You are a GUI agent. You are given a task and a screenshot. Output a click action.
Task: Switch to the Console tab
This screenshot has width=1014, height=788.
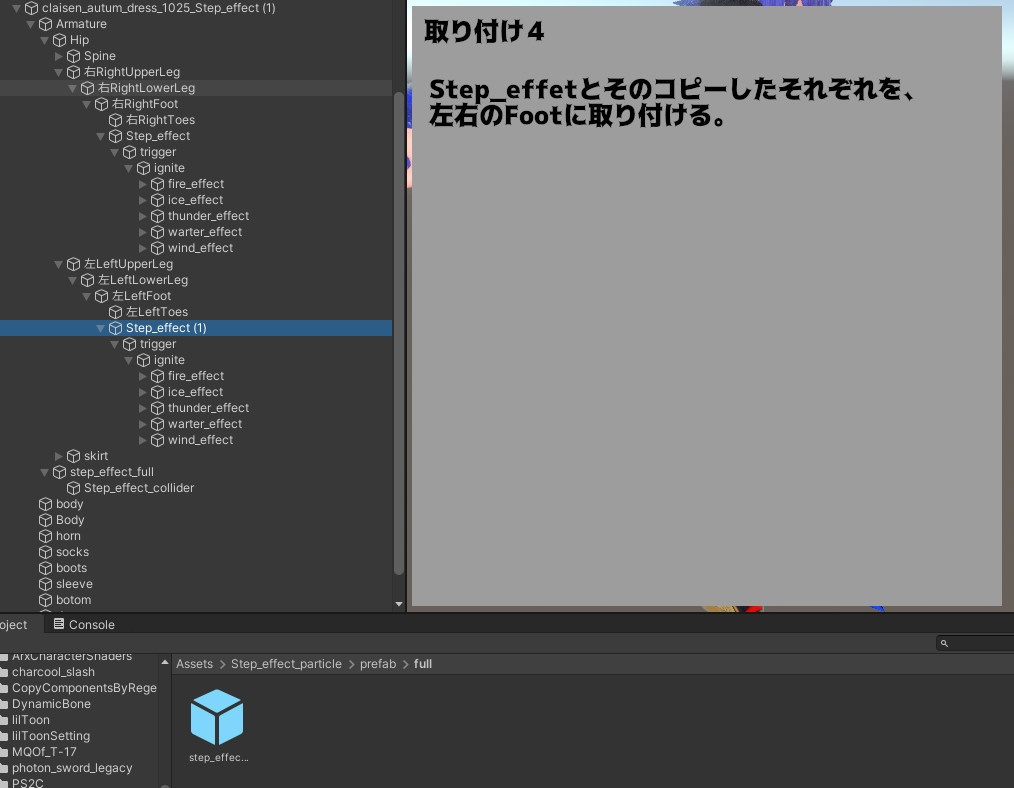pos(90,624)
